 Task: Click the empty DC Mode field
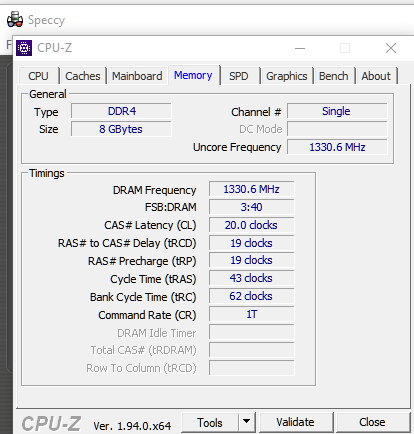[x=337, y=129]
